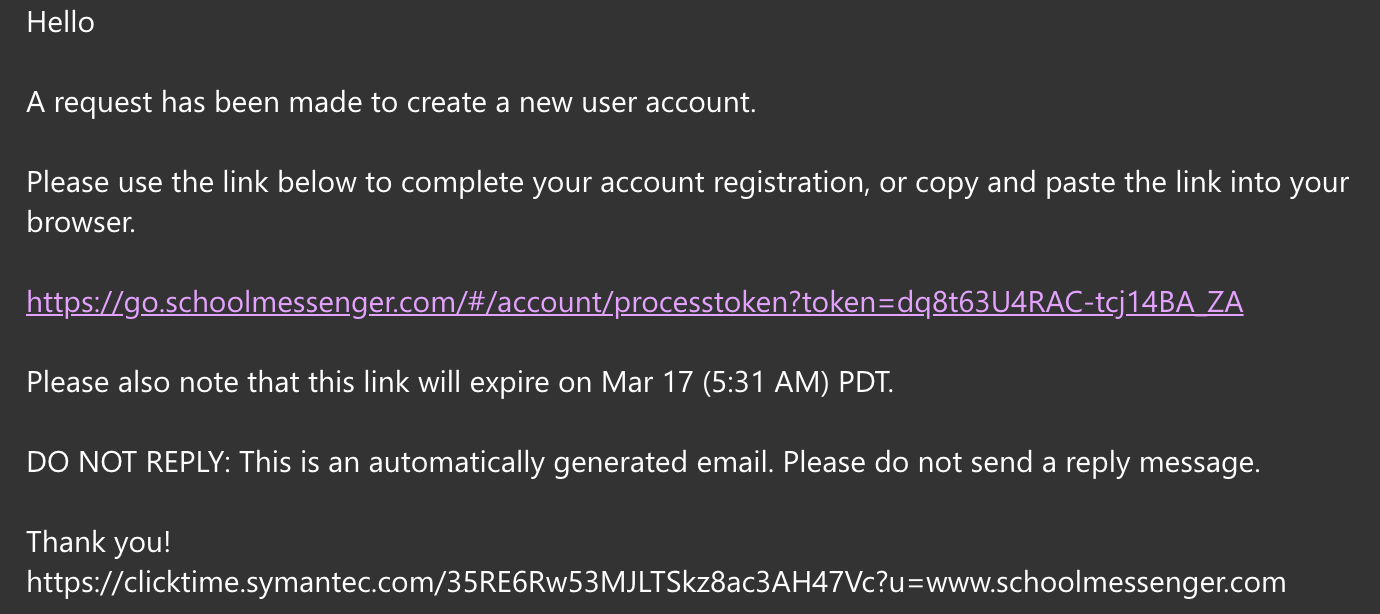Screen dimensions: 1380x614
Task: Click the "Please also note" expiry sentence start
Action: click(x=133, y=382)
